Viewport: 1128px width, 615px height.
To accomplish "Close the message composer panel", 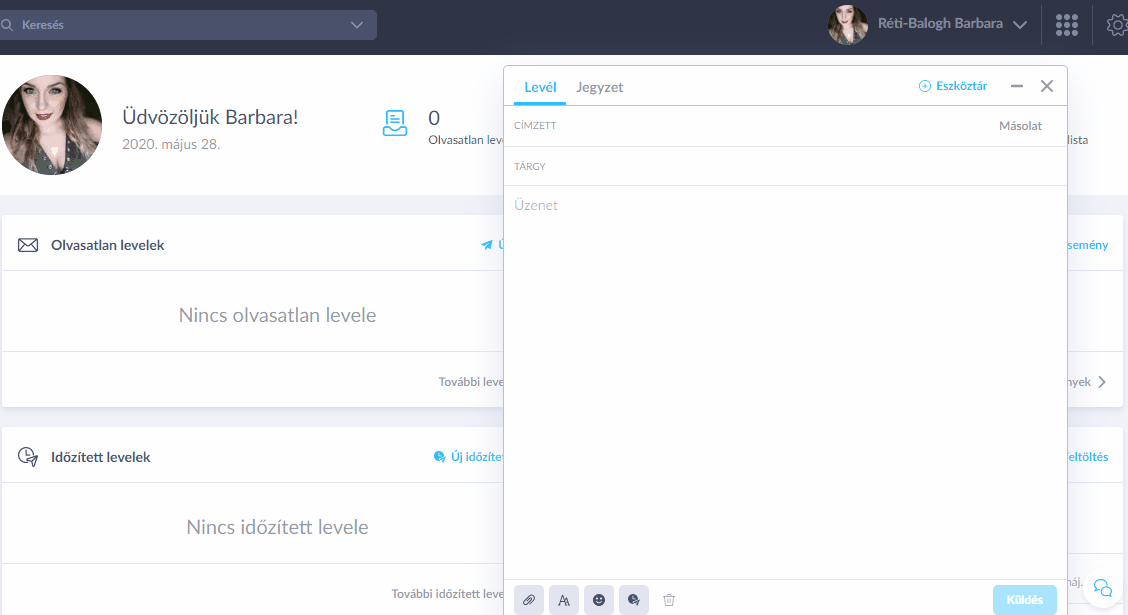I will (x=1047, y=86).
